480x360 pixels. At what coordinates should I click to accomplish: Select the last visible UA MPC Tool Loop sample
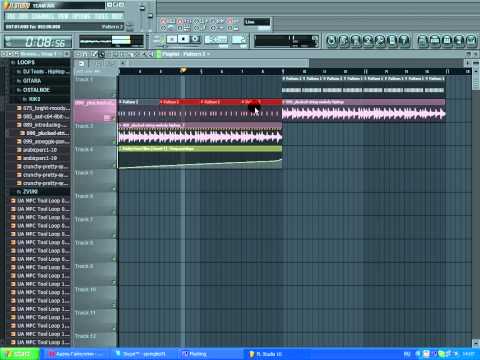click(41, 342)
